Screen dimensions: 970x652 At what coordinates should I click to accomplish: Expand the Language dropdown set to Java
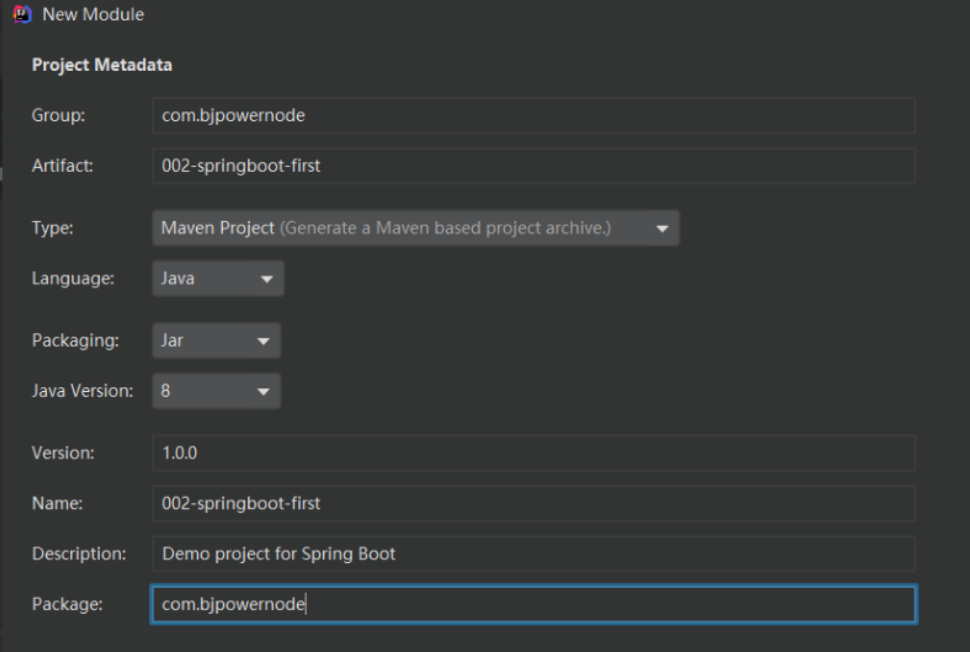click(218, 279)
